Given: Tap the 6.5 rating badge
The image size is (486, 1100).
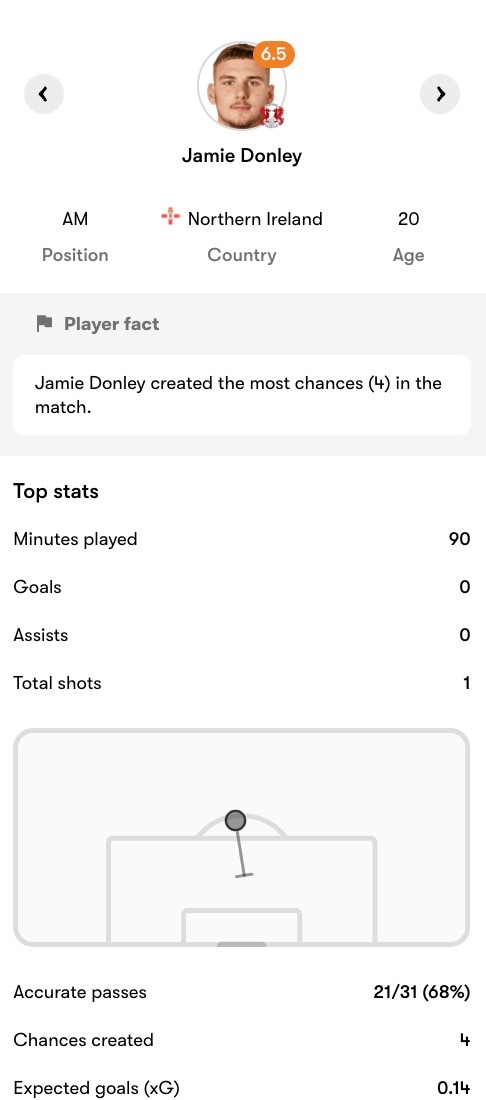Looking at the screenshot, I should pyautogui.click(x=274, y=55).
